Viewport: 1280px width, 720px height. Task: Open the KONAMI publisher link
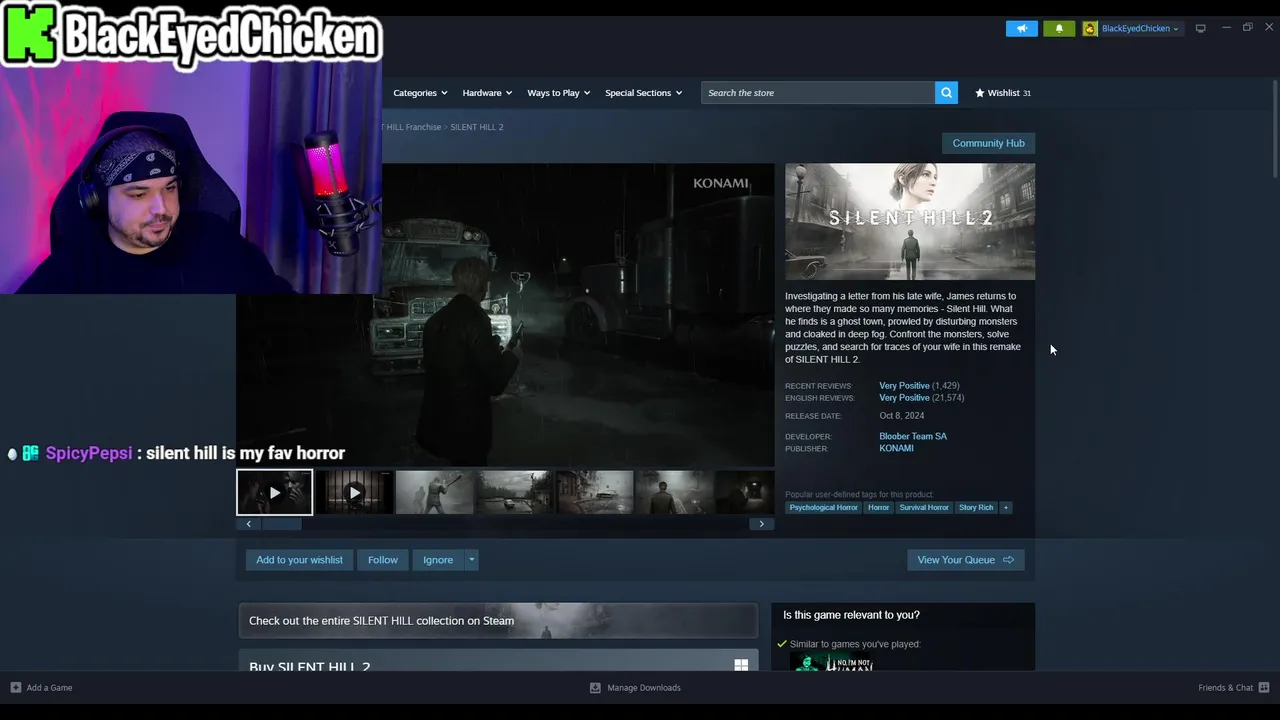click(x=896, y=448)
